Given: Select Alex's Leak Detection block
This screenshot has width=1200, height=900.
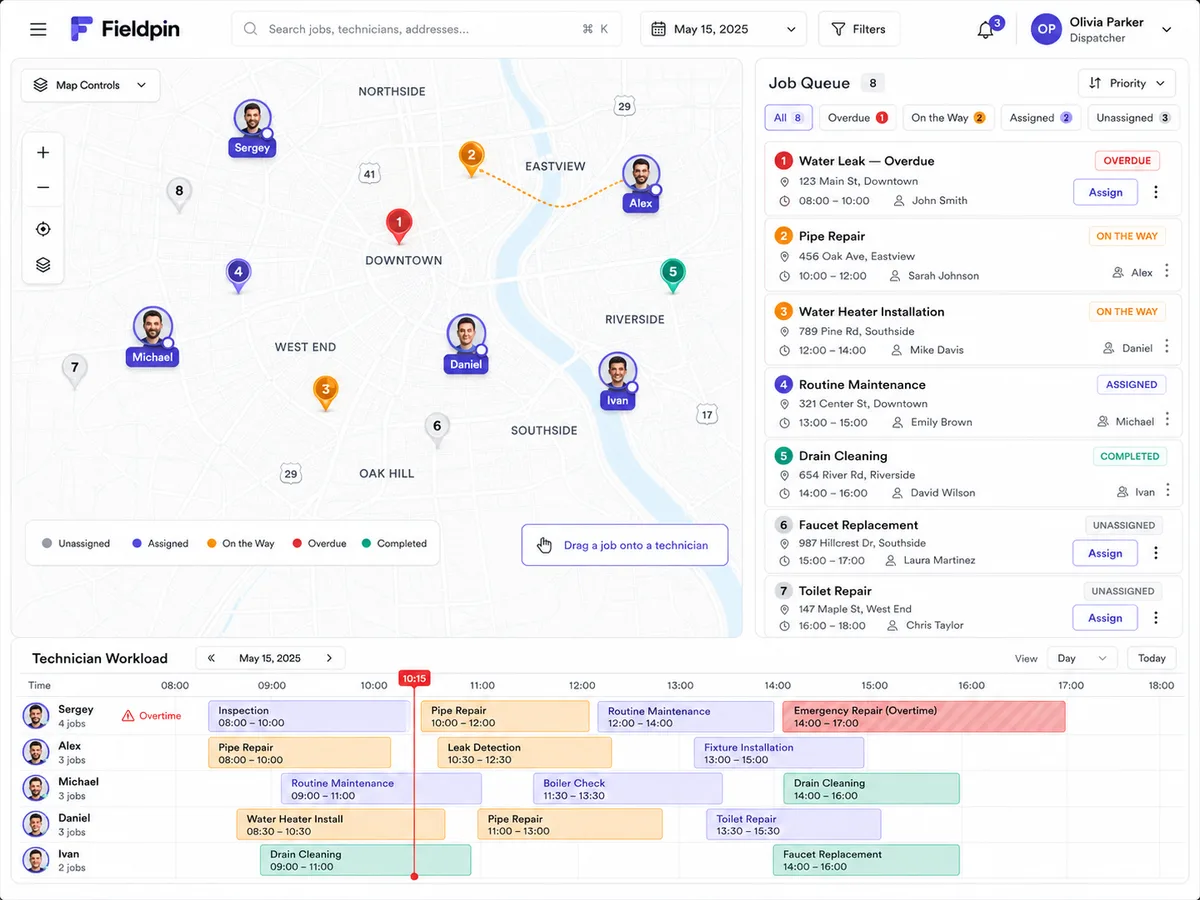Looking at the screenshot, I should point(525,753).
